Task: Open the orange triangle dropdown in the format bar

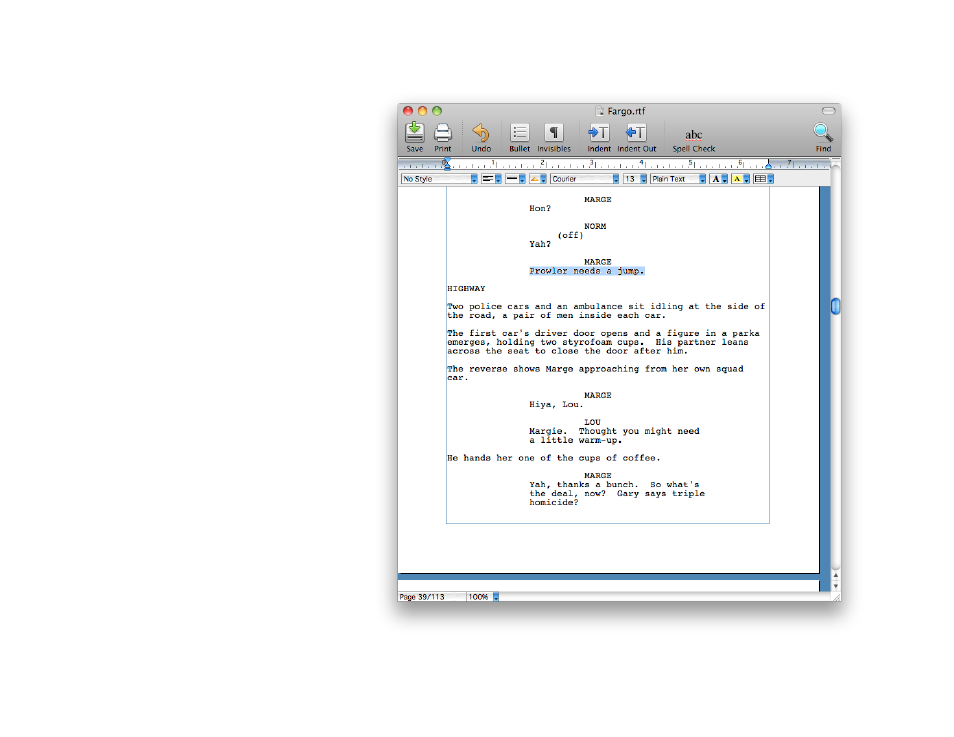Action: 538,179
